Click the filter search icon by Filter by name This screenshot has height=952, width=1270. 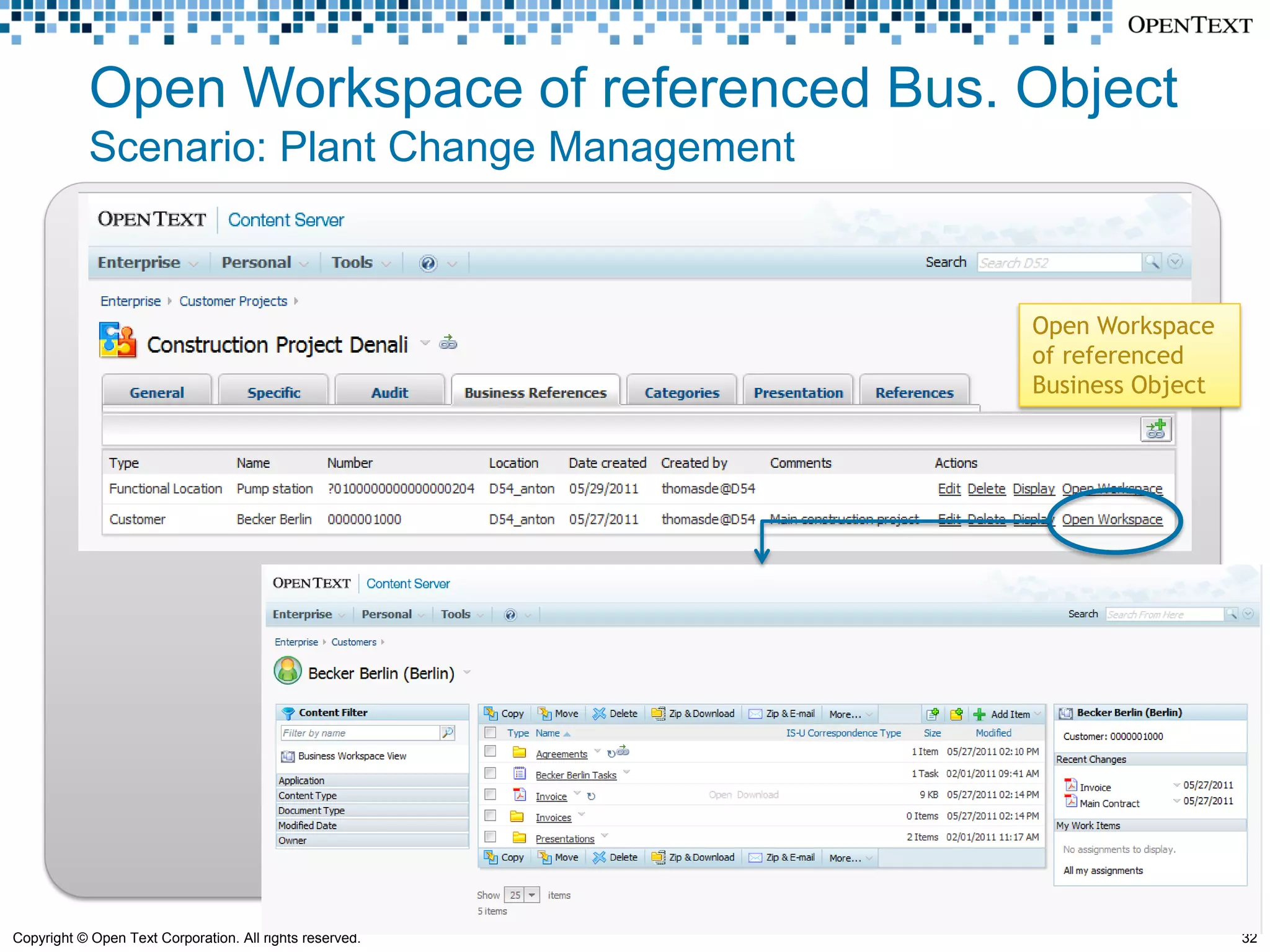(447, 733)
